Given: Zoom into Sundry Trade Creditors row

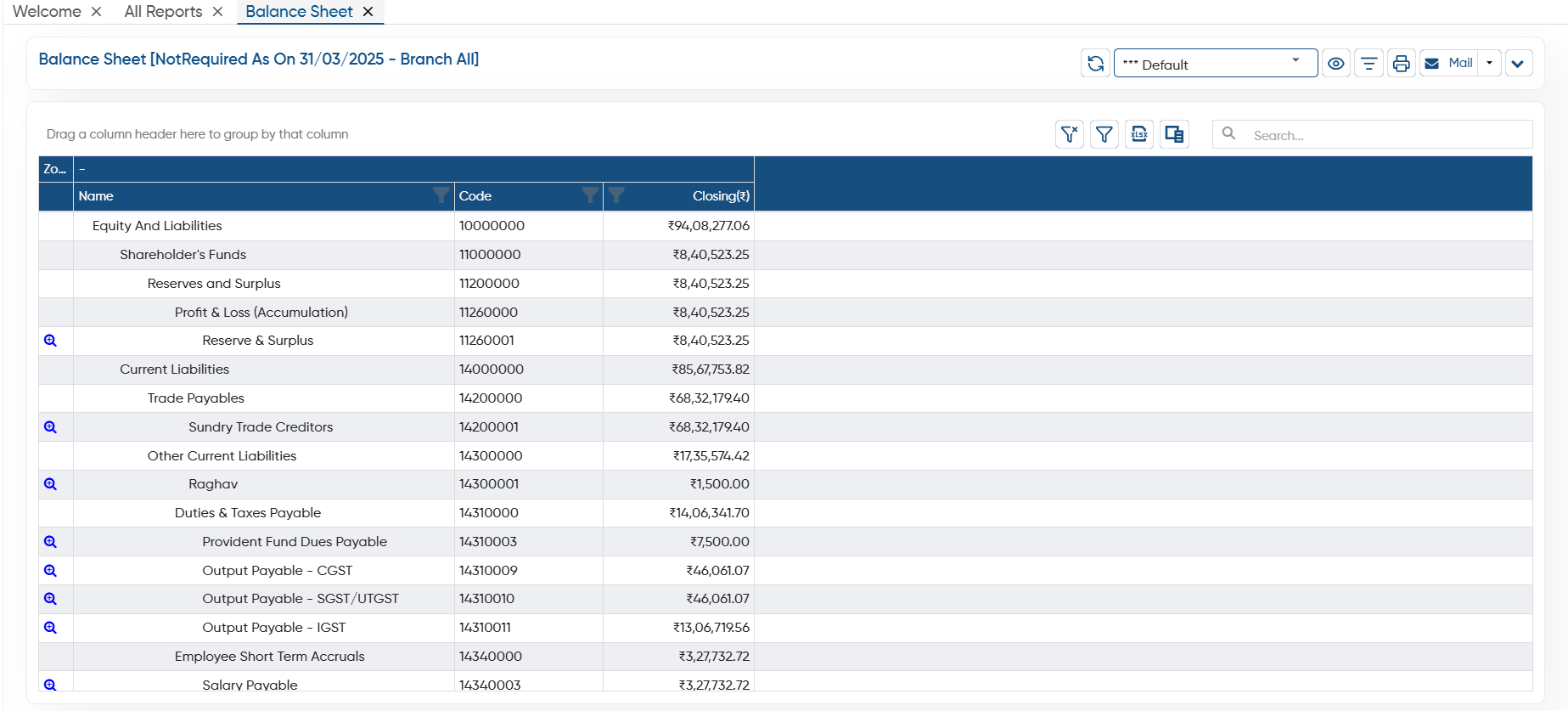Looking at the screenshot, I should click(50, 427).
